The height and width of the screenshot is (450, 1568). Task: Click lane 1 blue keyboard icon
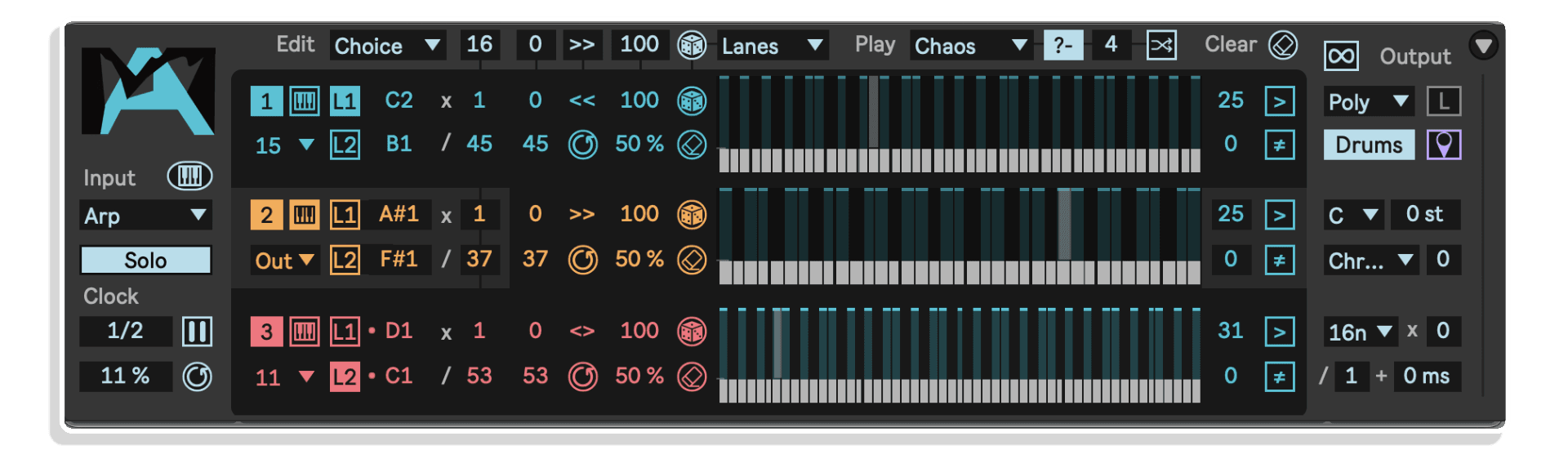pos(305,101)
